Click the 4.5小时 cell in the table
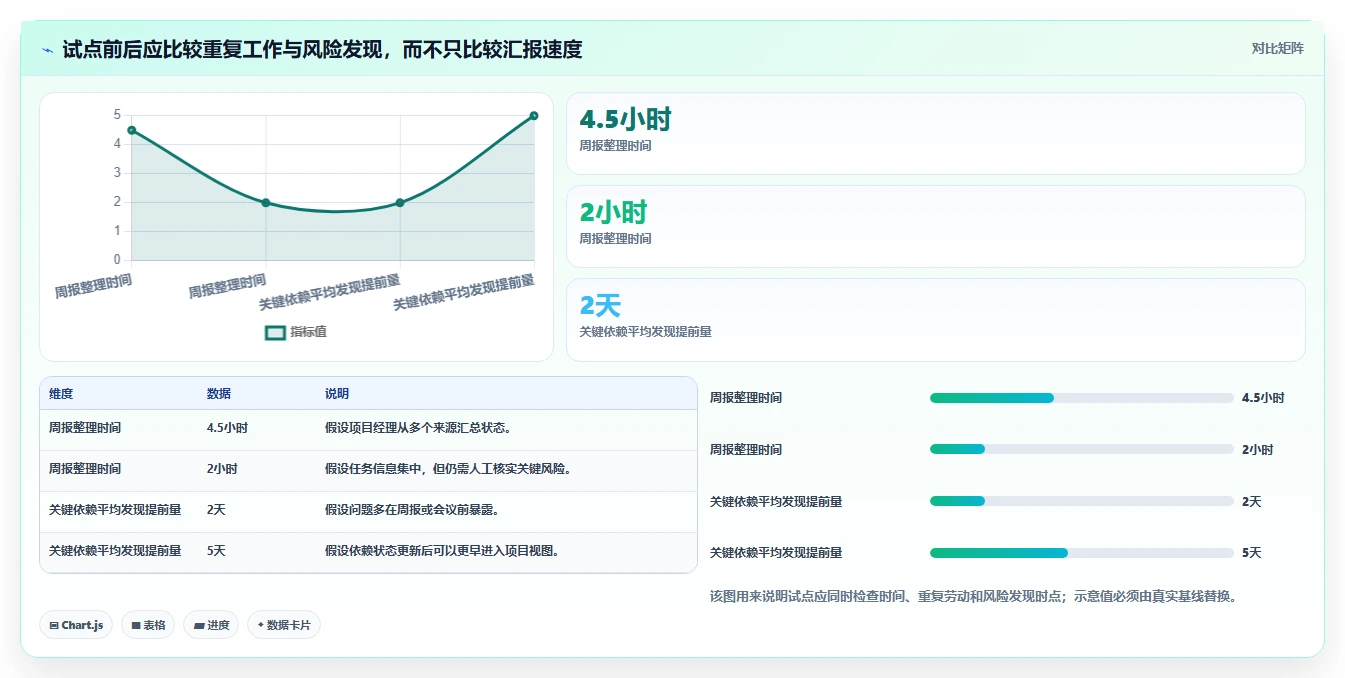The height and width of the screenshot is (678, 1345). click(x=227, y=428)
